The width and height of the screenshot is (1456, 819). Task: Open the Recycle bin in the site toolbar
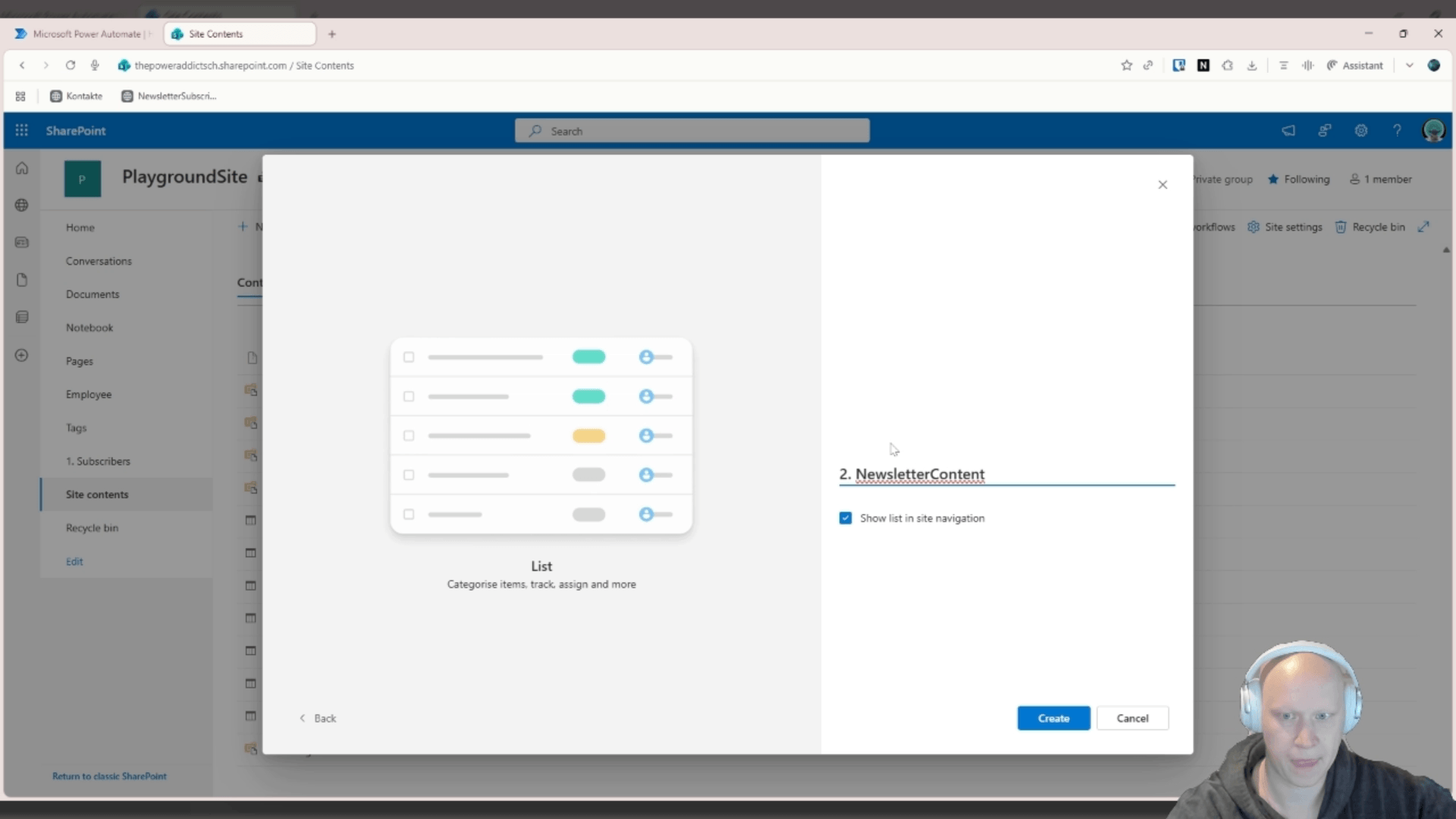click(1370, 227)
